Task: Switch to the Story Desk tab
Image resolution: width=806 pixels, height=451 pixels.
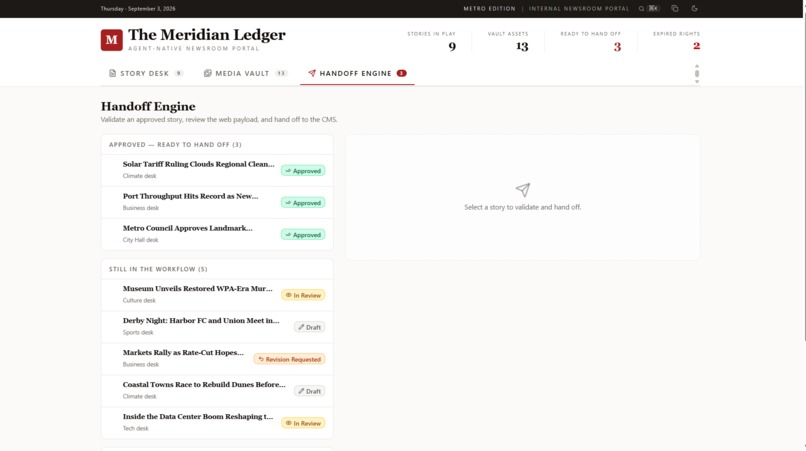Action: (x=146, y=74)
